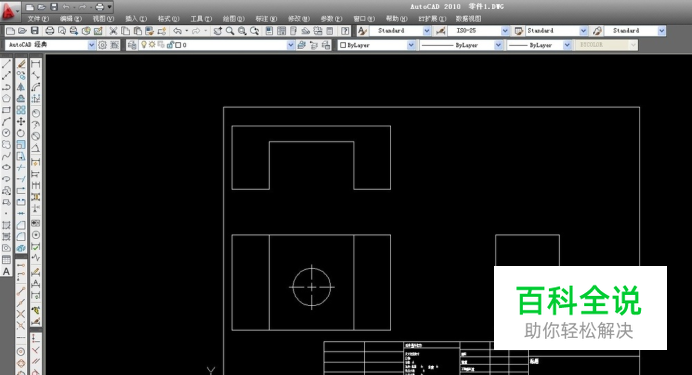Image resolution: width=692 pixels, height=375 pixels.
Task: Open the 修改 menu
Action: point(299,19)
